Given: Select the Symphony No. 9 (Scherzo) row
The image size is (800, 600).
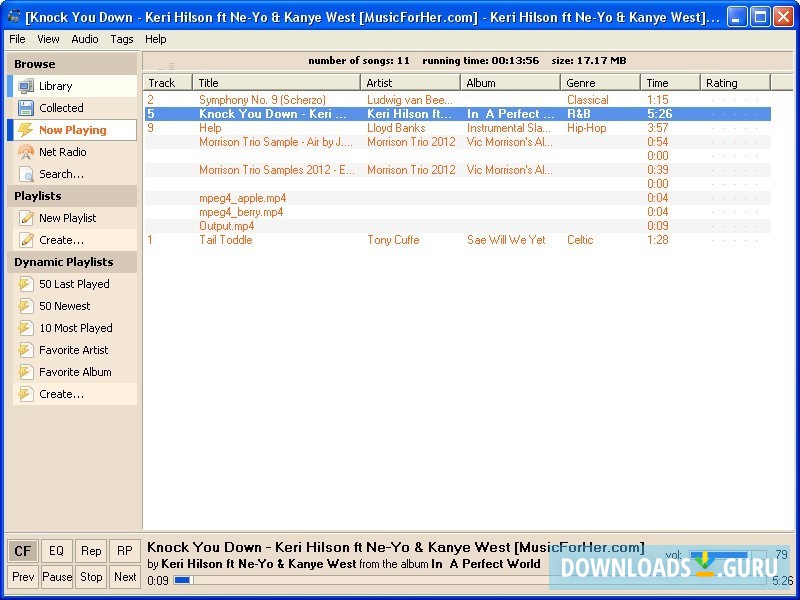Looking at the screenshot, I should (458, 100).
